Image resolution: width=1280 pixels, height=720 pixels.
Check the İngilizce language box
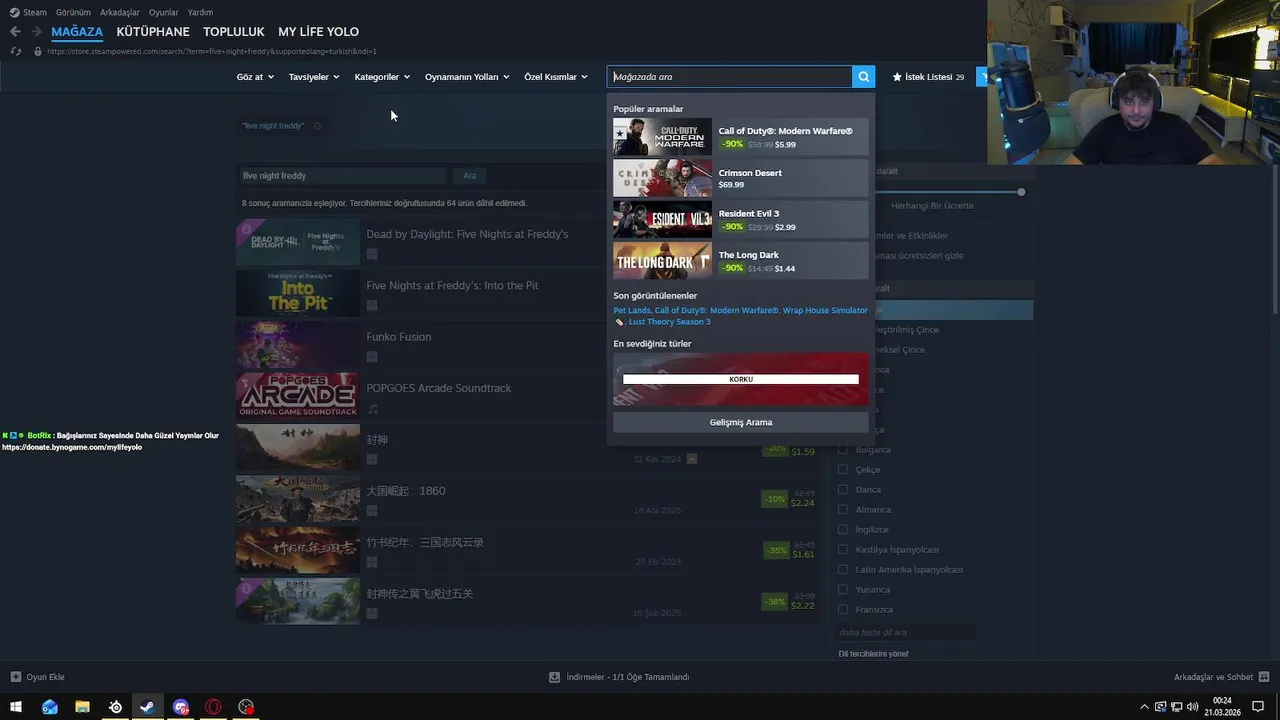[x=843, y=530]
